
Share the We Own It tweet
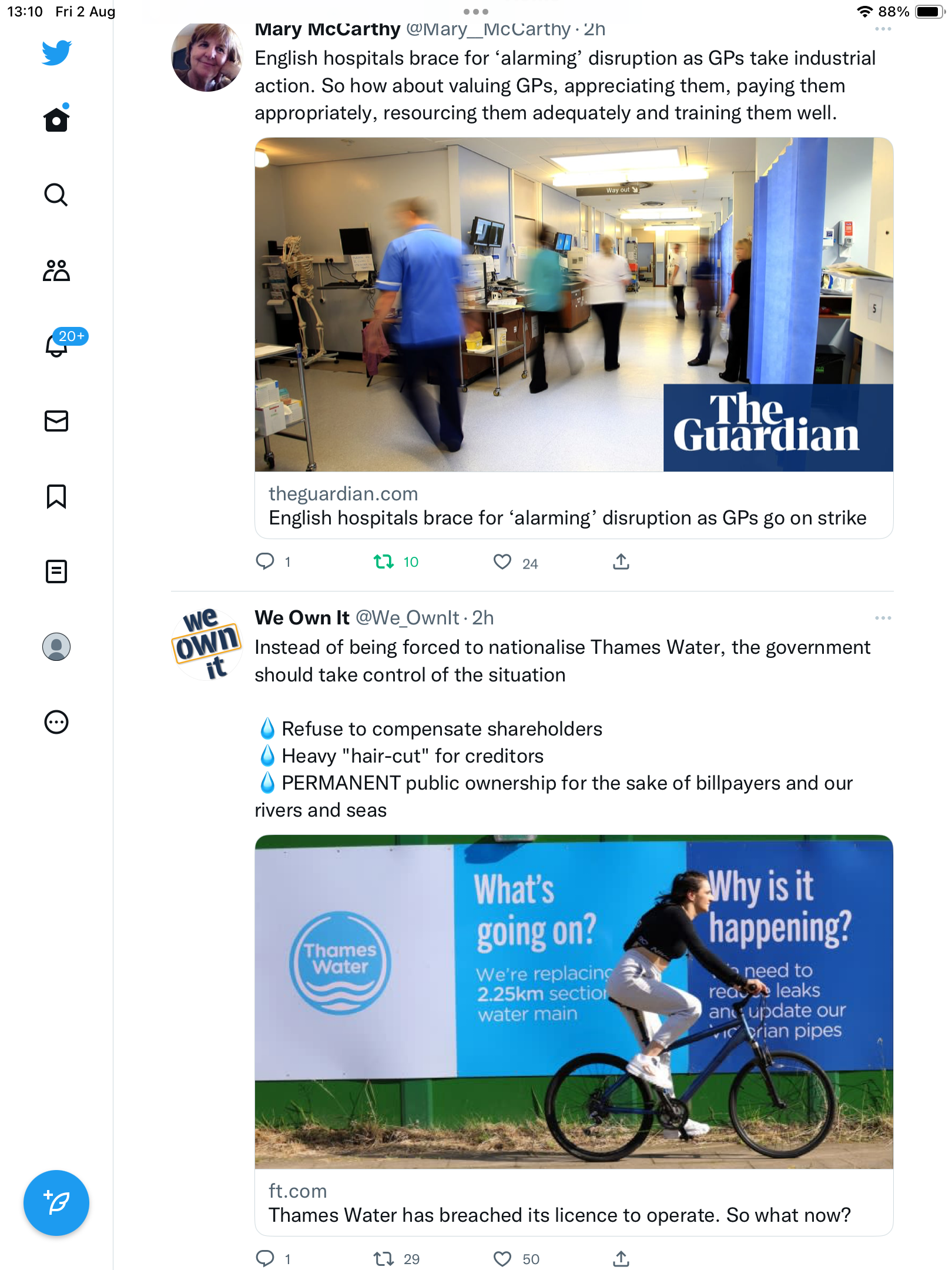[x=621, y=1259]
